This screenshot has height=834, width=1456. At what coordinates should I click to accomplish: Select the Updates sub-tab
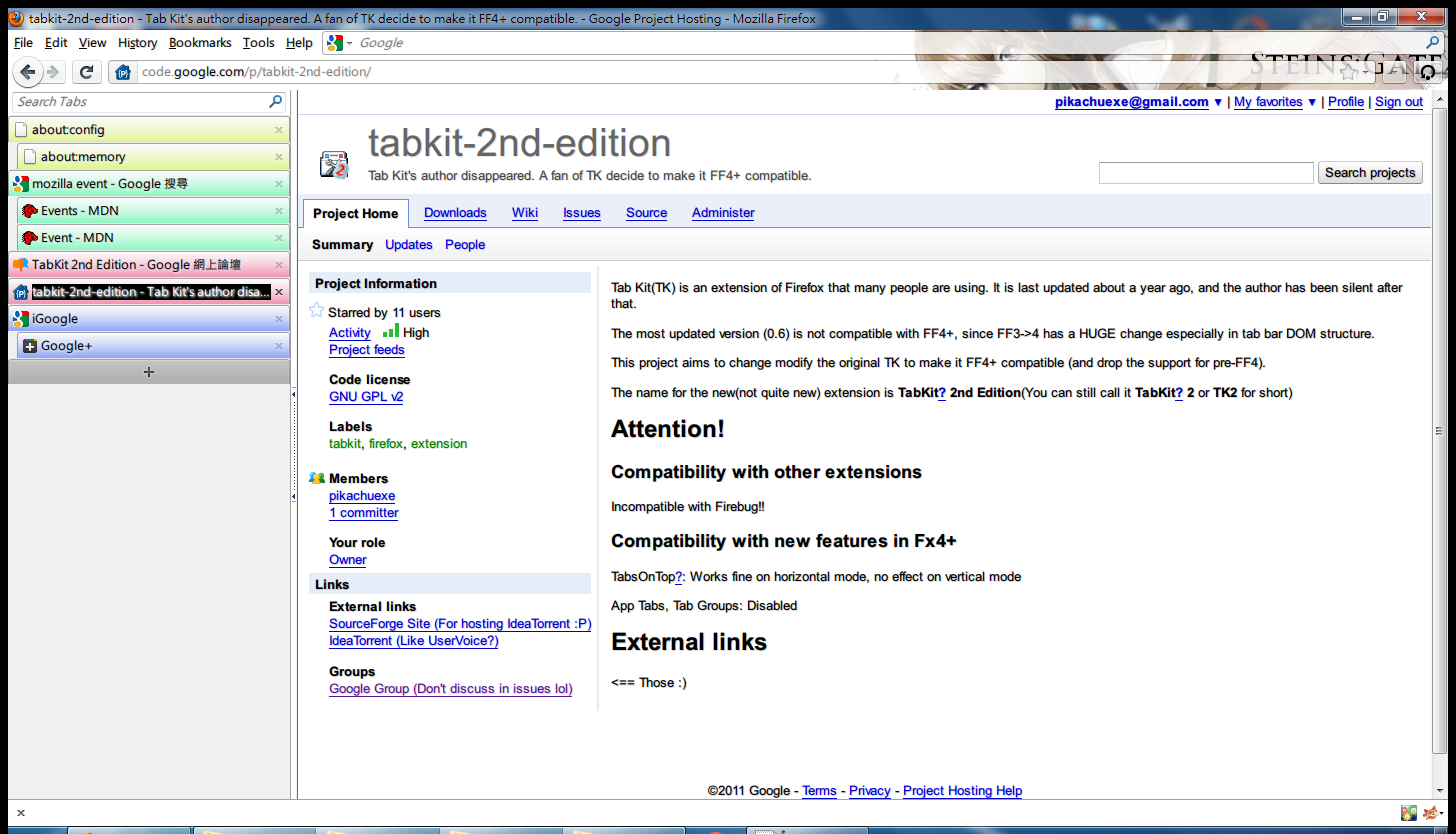(409, 245)
